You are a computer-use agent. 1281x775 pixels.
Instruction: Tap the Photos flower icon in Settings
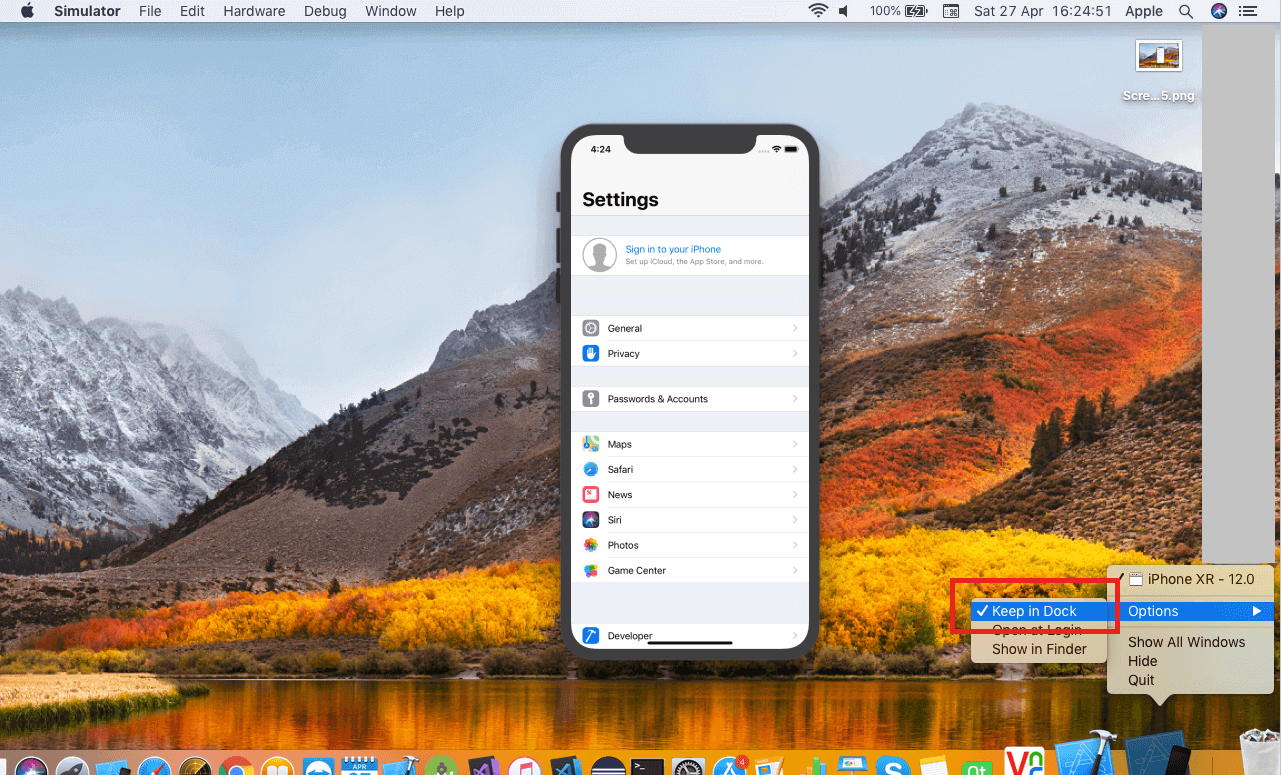[x=591, y=545]
